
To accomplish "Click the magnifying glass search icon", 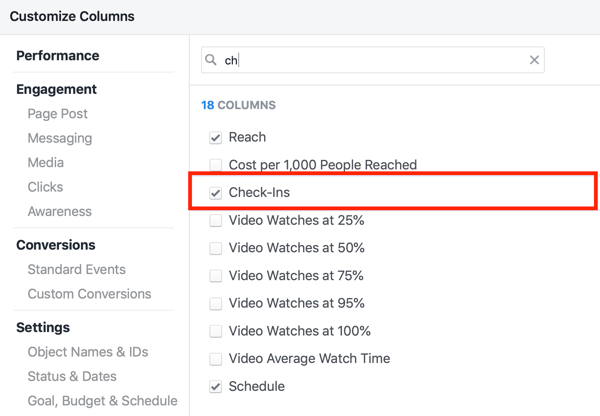I will [211, 60].
